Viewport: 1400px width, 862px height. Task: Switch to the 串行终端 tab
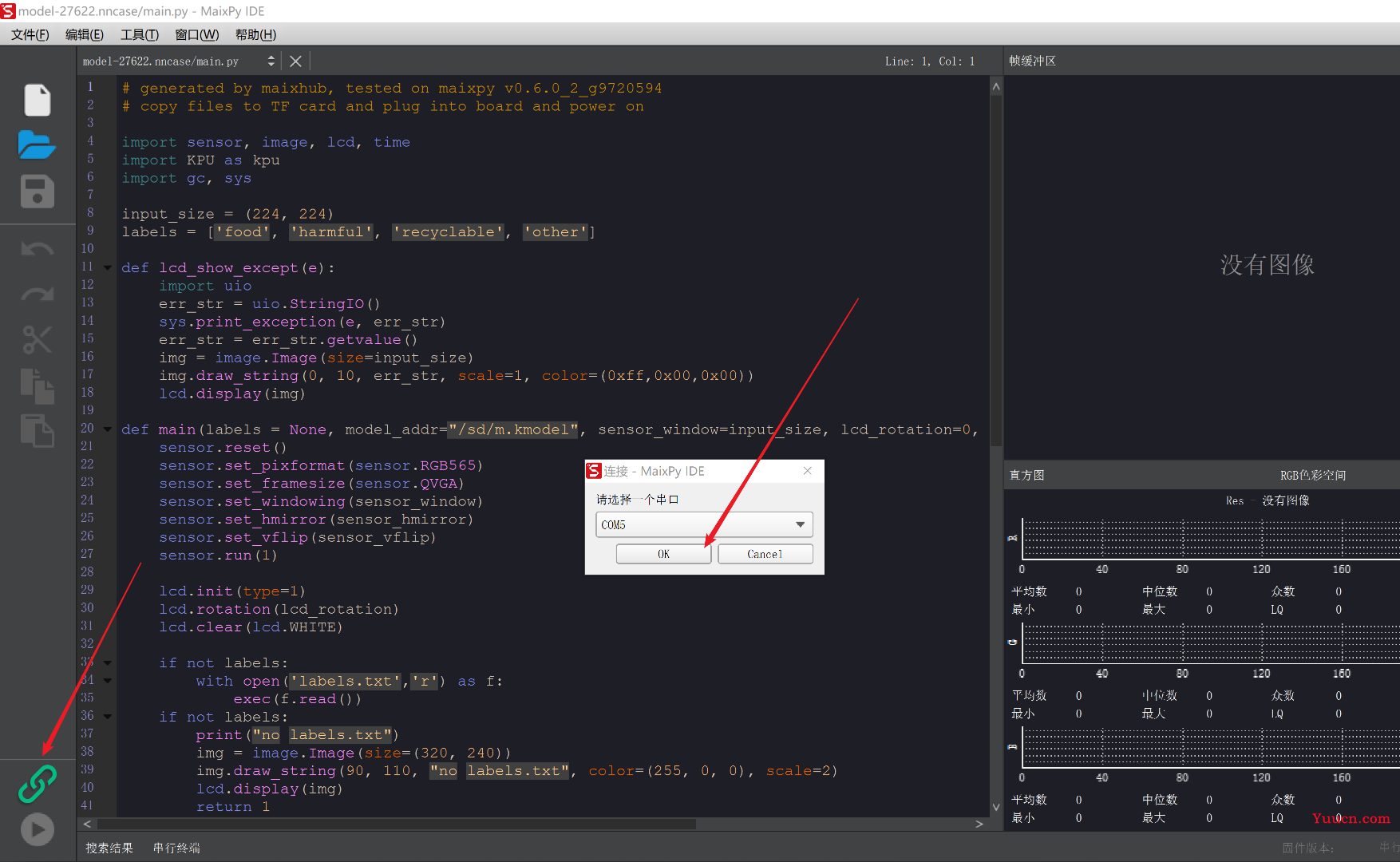[x=176, y=848]
